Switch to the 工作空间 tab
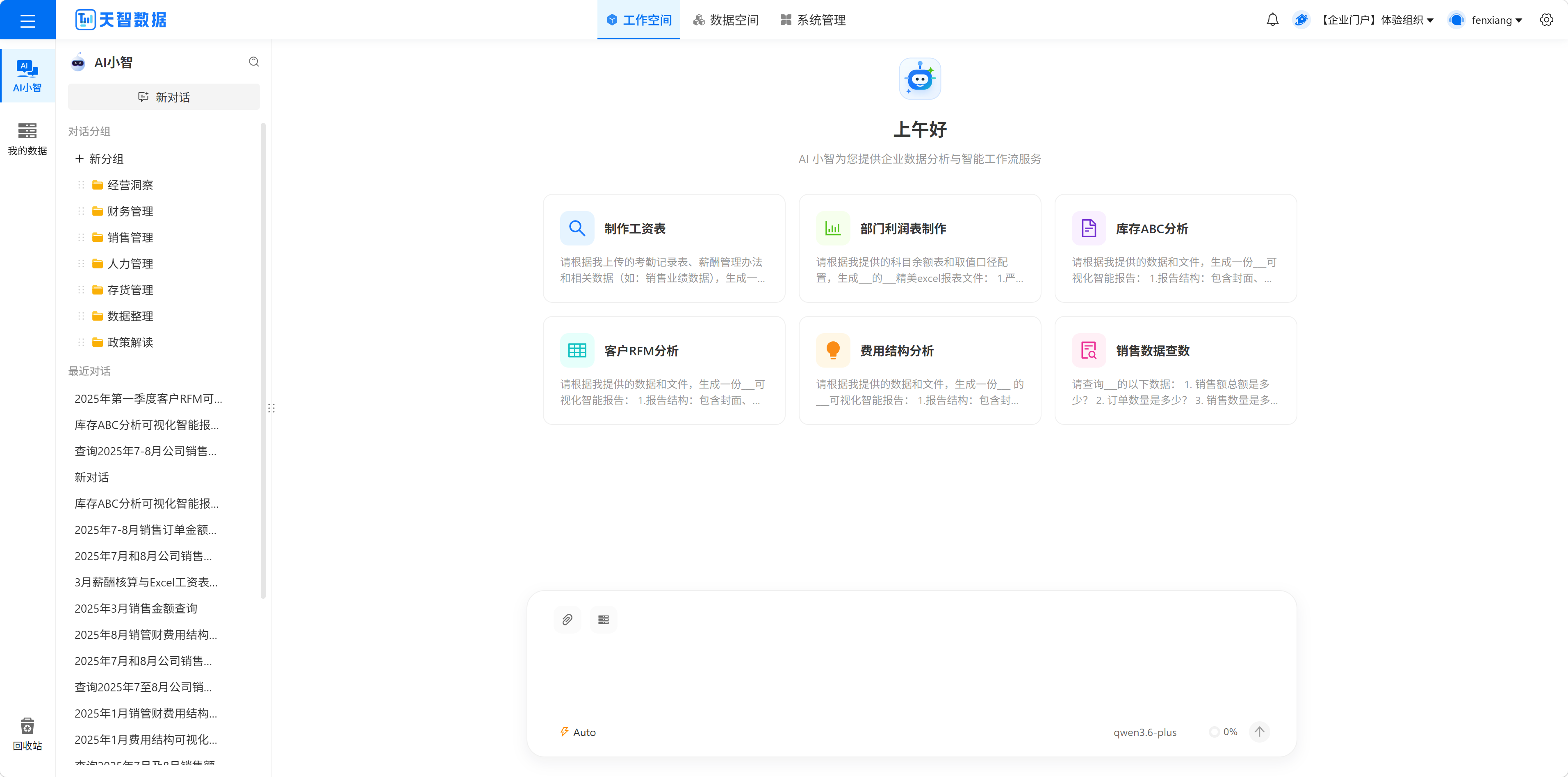This screenshot has width=1568, height=777. [x=638, y=20]
